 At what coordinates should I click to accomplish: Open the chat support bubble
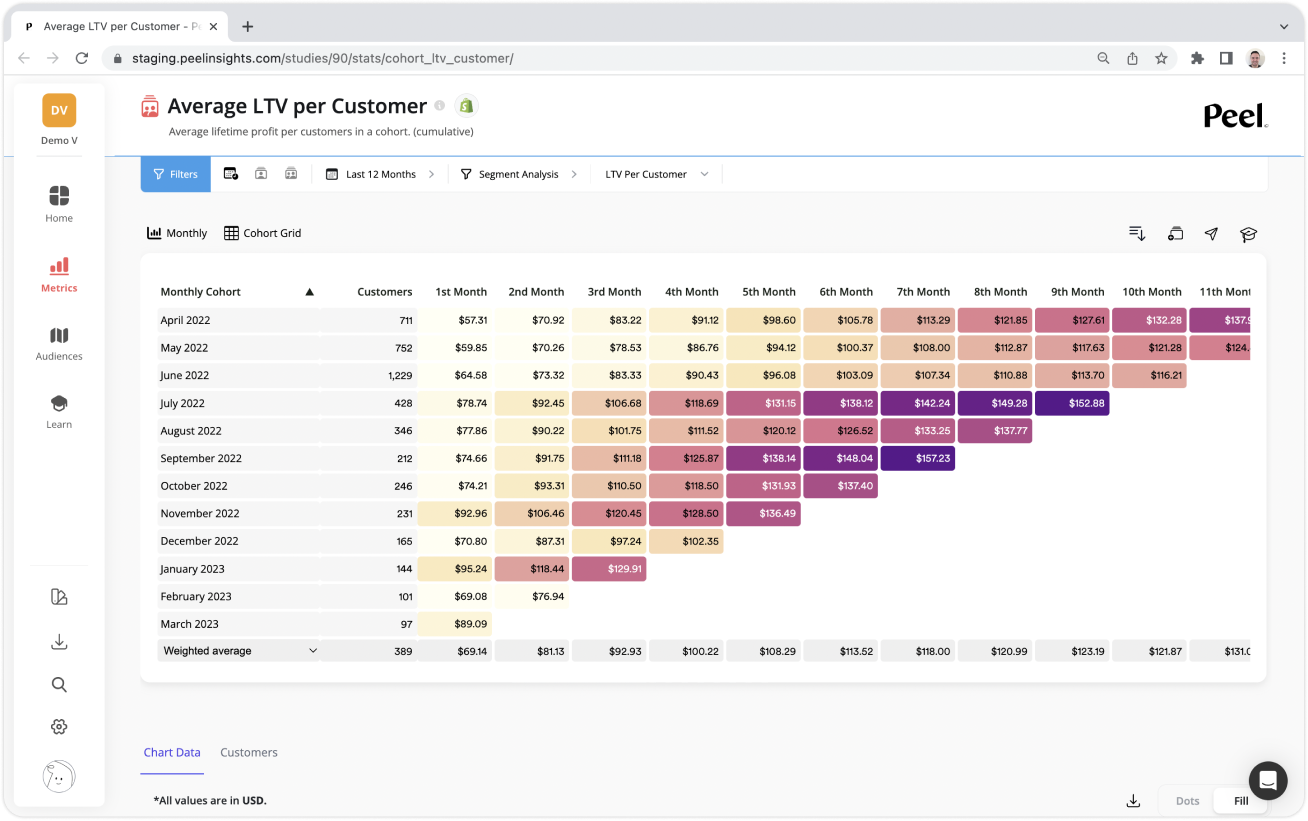click(1268, 781)
